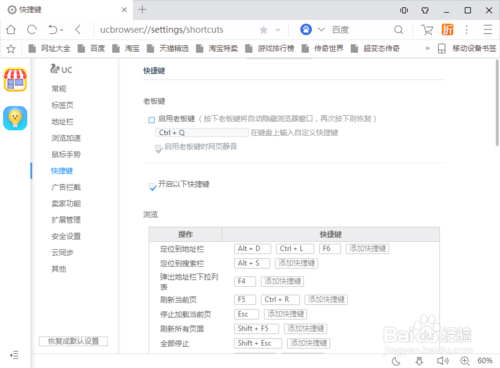Screen dimensions: 500x368
Task: Open the 淘宝 bookmark
Action: [x=126, y=49]
